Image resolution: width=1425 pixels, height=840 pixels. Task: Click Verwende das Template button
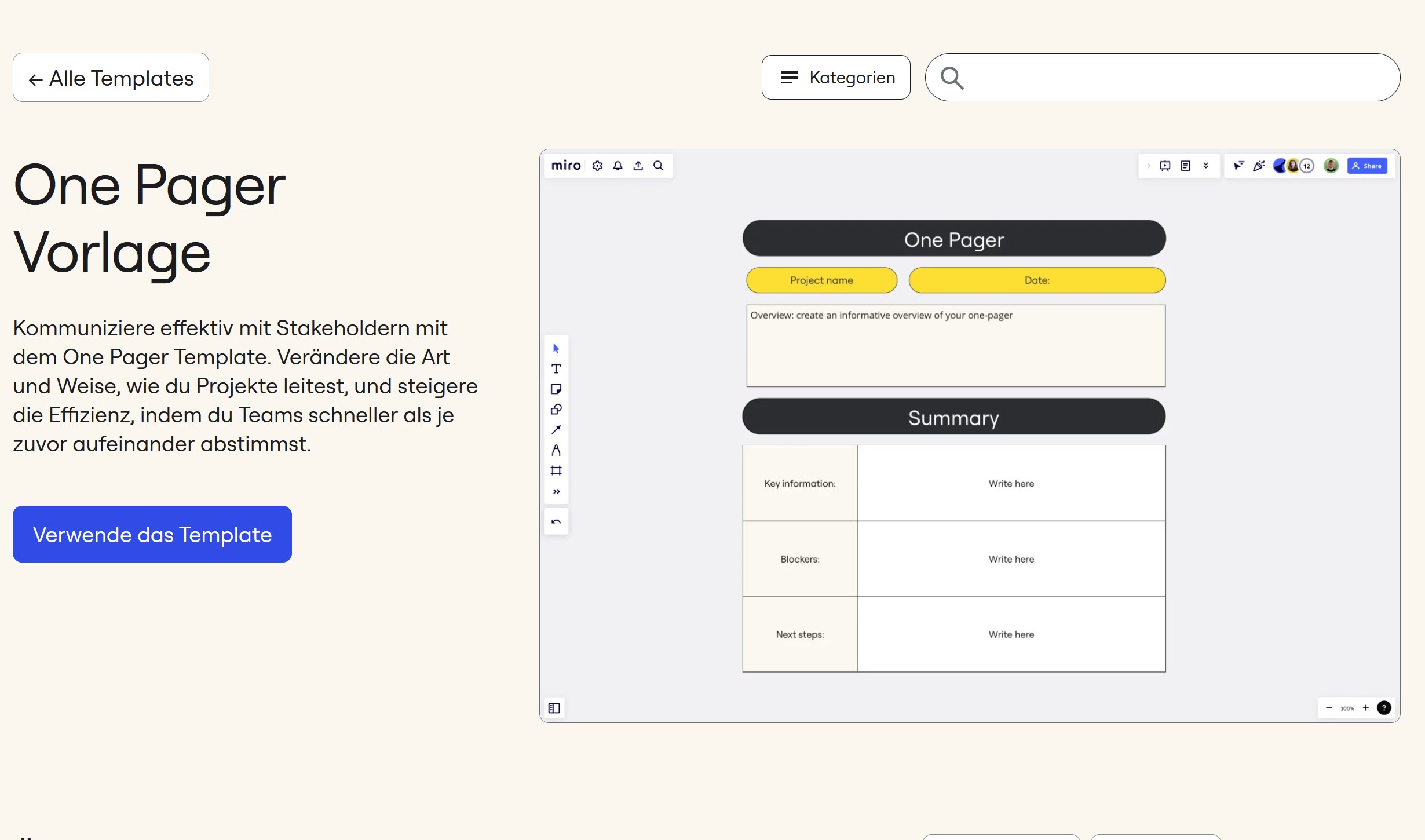pos(152,534)
